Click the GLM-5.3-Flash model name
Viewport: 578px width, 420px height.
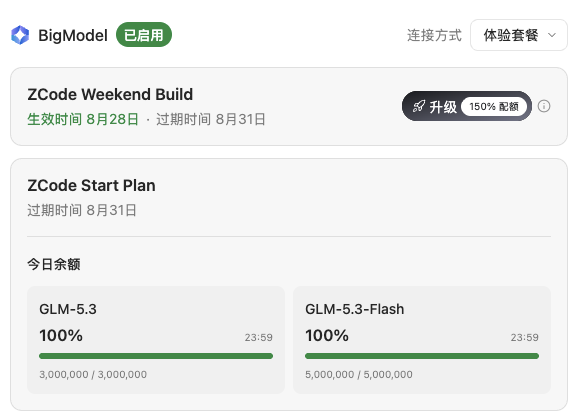[355, 309]
